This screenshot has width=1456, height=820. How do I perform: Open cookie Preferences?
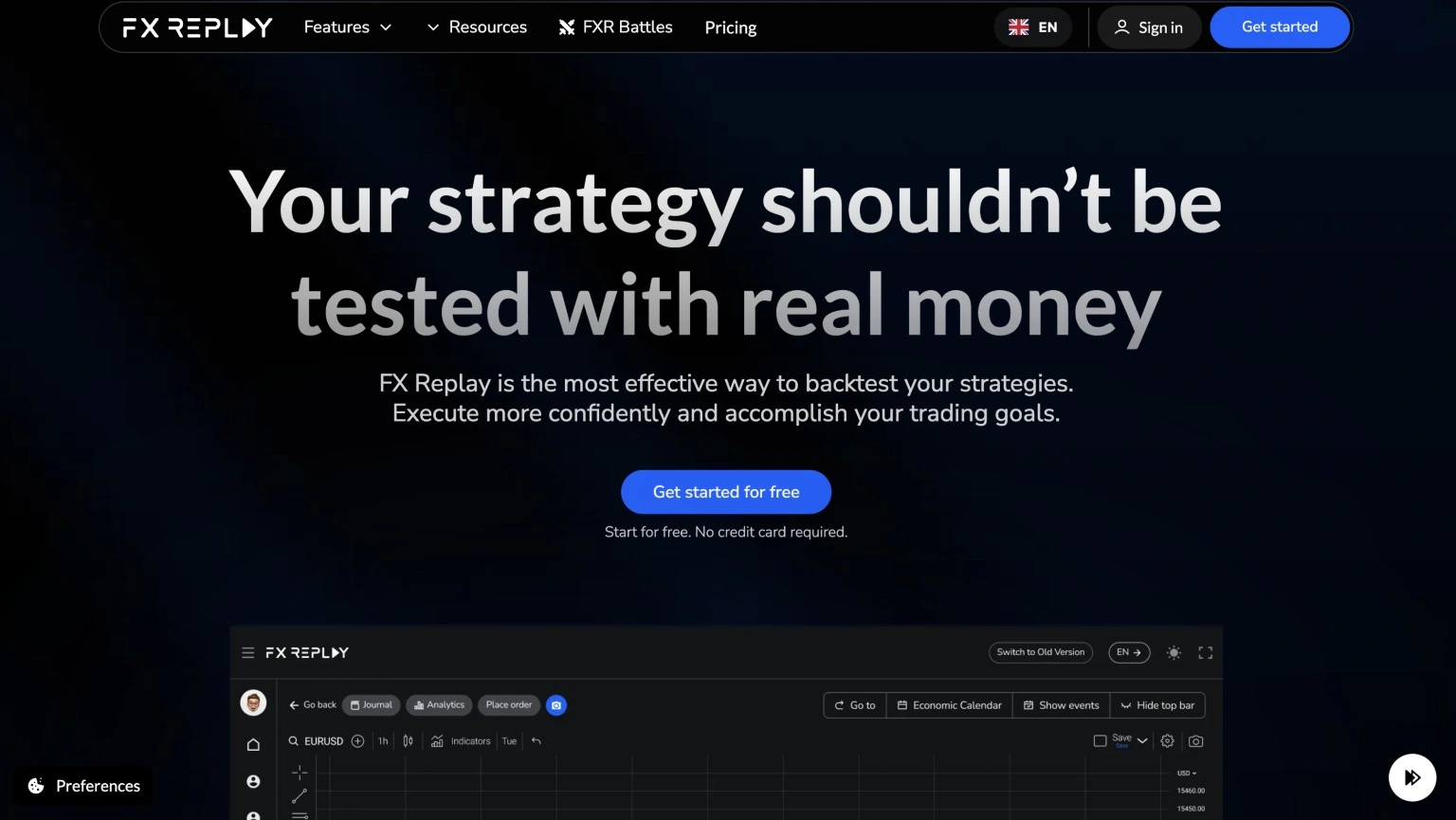pyautogui.click(x=83, y=786)
